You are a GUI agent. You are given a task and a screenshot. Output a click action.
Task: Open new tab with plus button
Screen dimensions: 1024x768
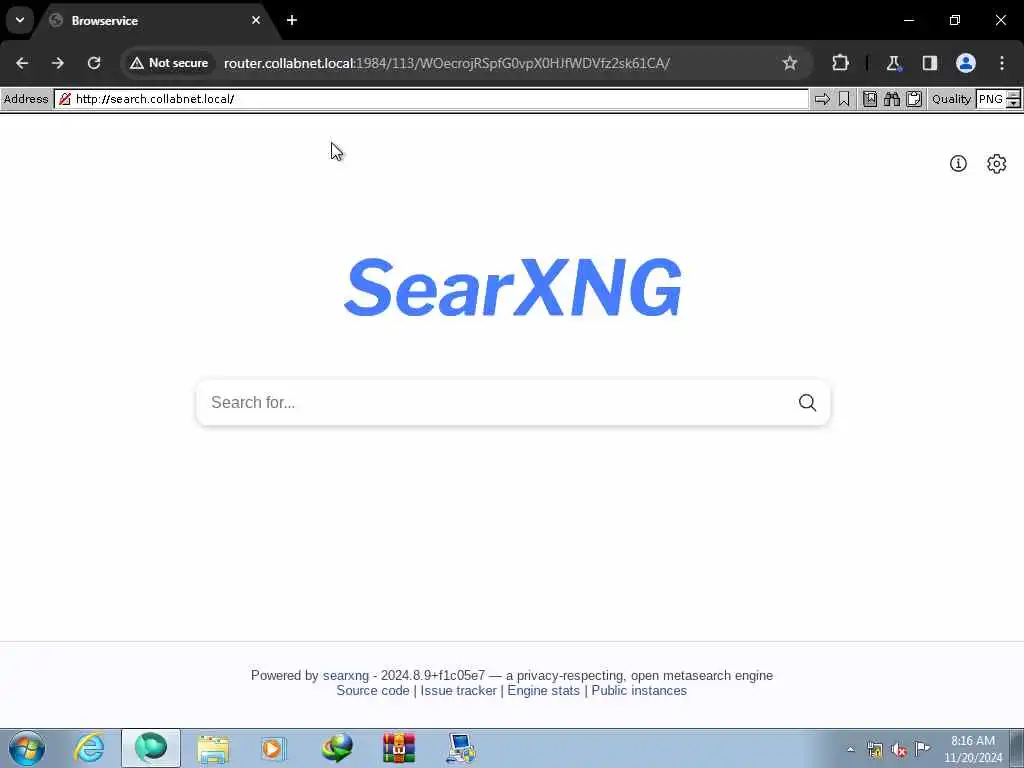[x=292, y=20]
